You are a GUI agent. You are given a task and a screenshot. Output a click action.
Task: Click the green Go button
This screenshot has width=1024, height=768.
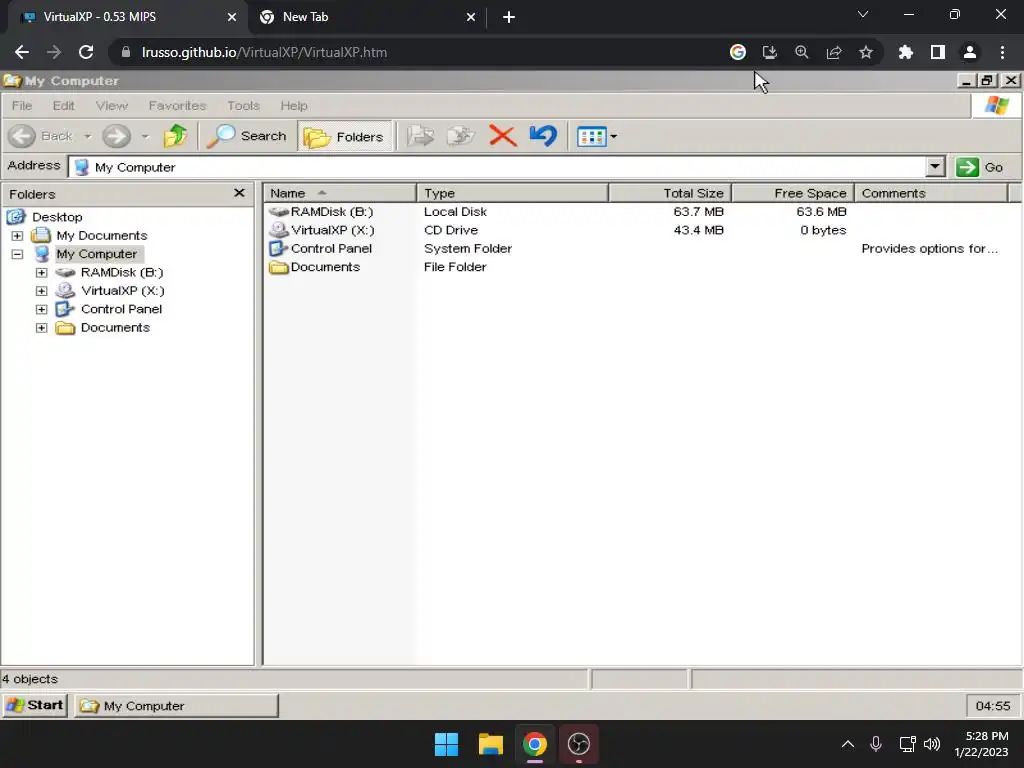click(x=980, y=167)
